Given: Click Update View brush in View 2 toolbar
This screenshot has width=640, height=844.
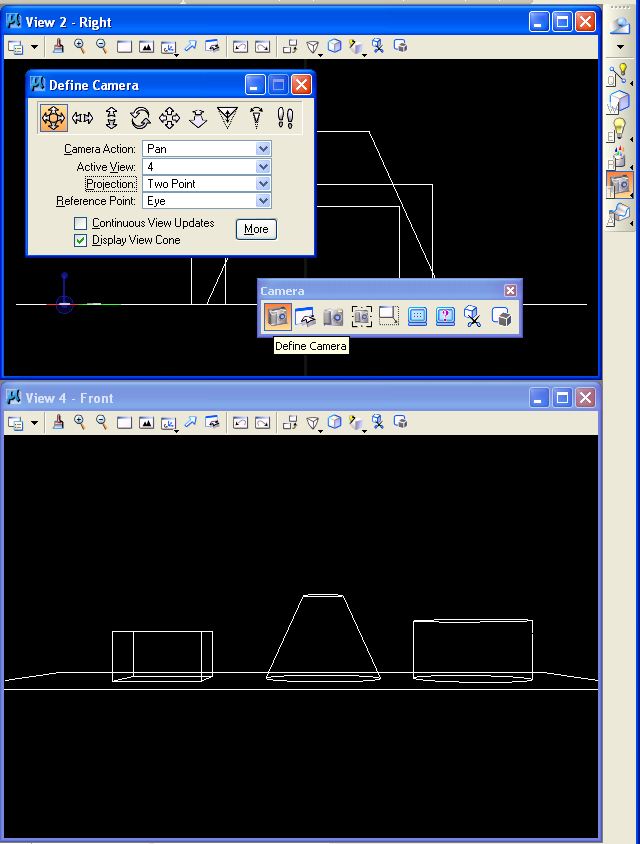Looking at the screenshot, I should click(59, 46).
